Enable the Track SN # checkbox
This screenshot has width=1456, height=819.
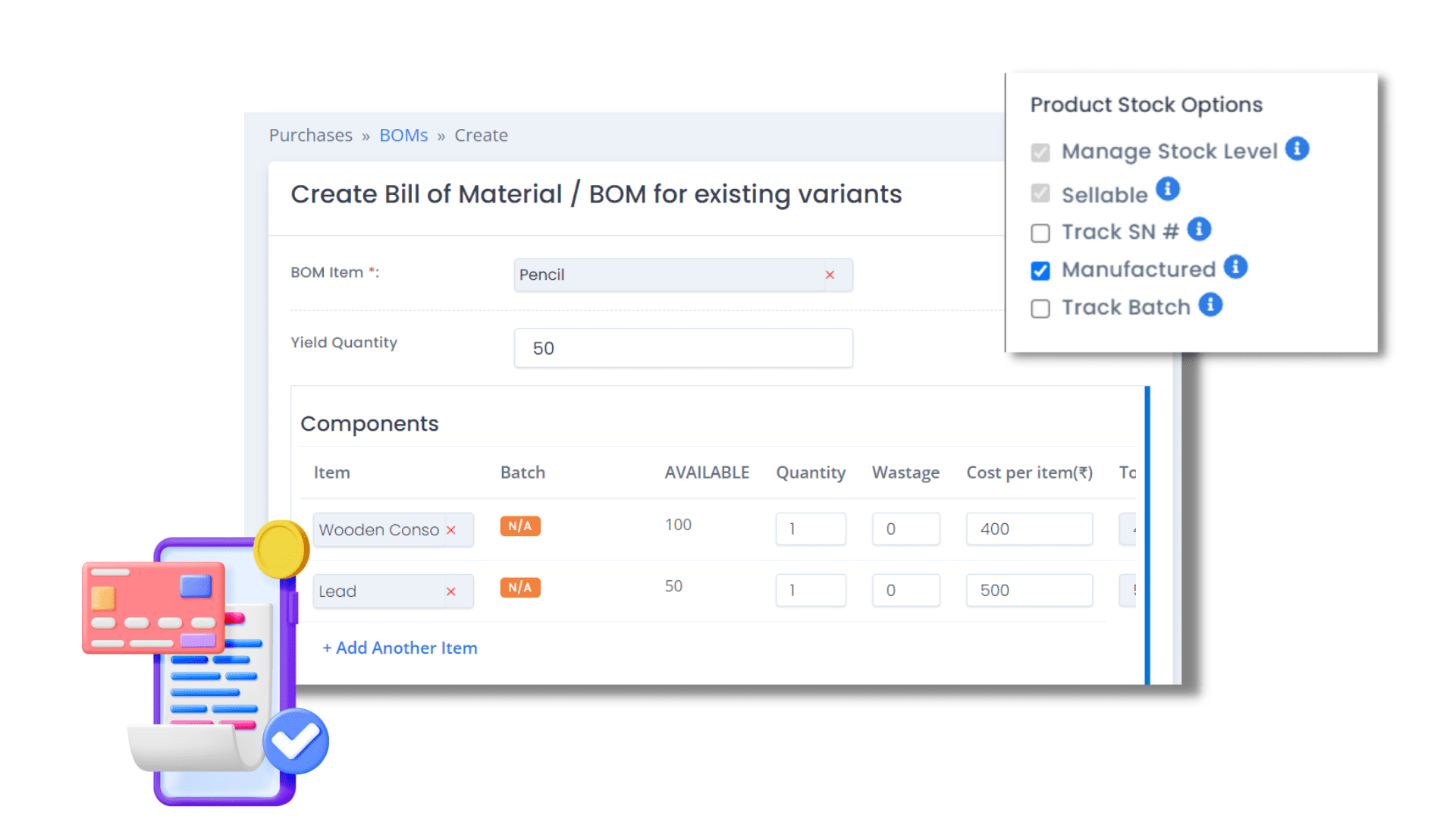coord(1040,233)
